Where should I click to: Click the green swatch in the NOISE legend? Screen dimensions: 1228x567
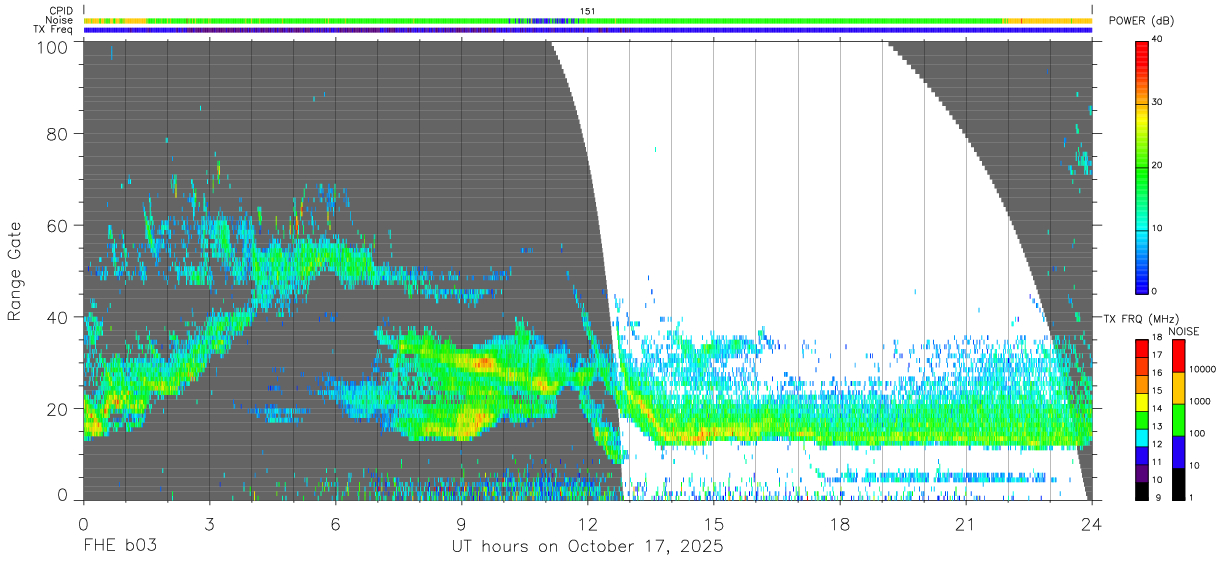click(1179, 420)
